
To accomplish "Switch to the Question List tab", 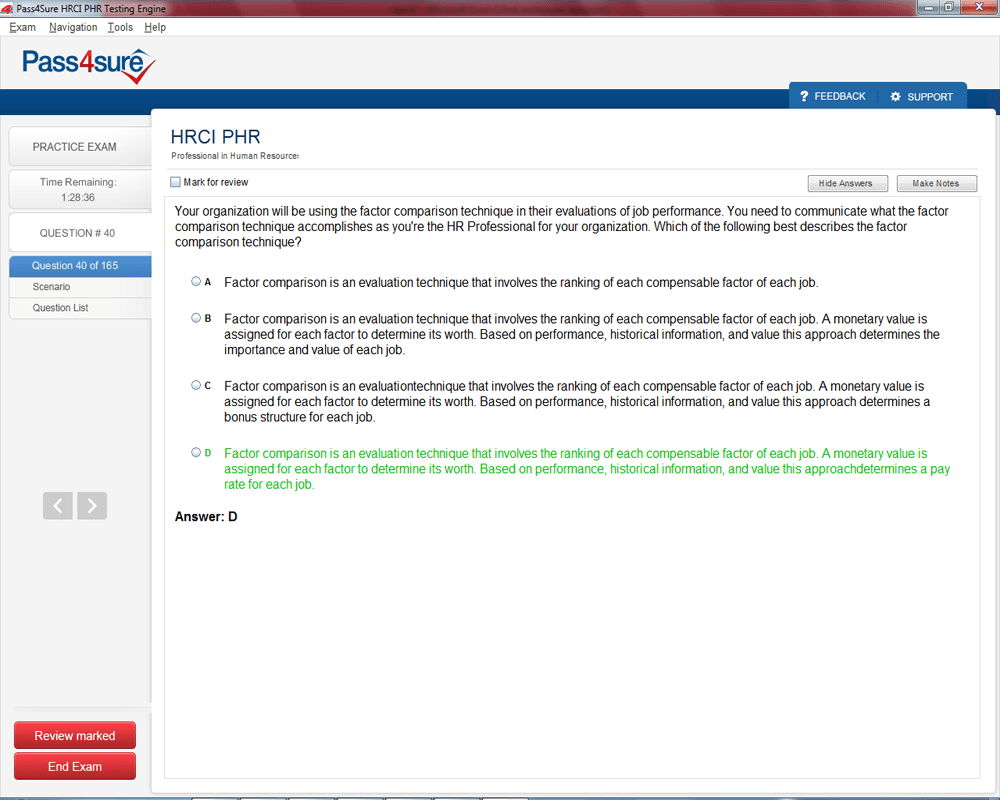I will pyautogui.click(x=80, y=308).
